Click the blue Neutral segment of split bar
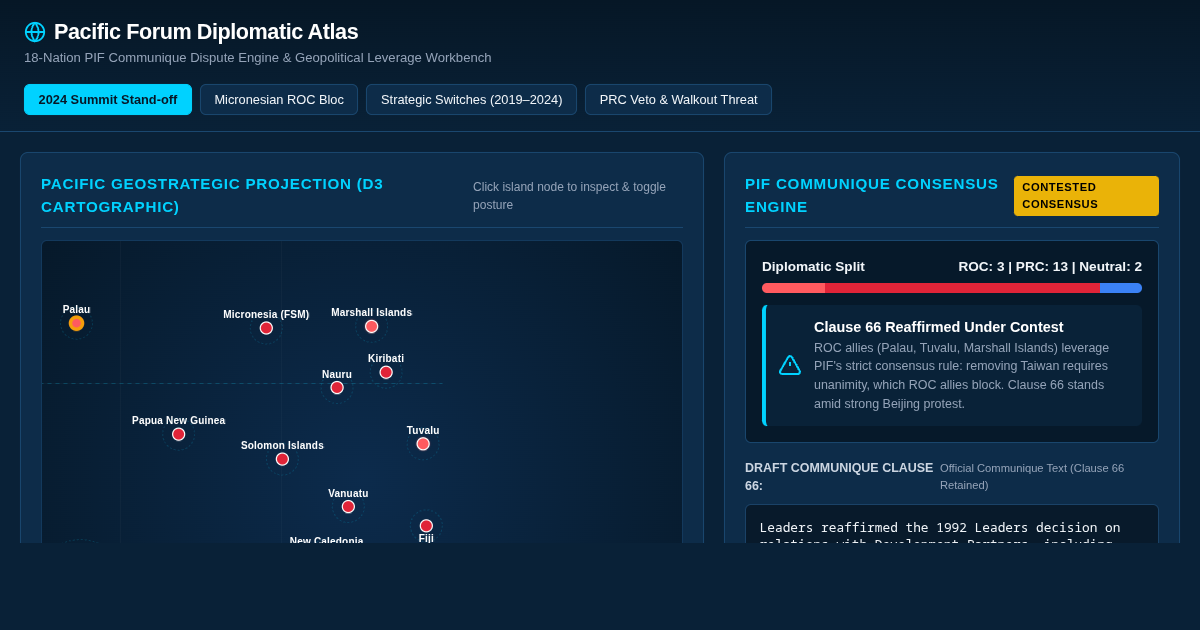 coord(1121,288)
